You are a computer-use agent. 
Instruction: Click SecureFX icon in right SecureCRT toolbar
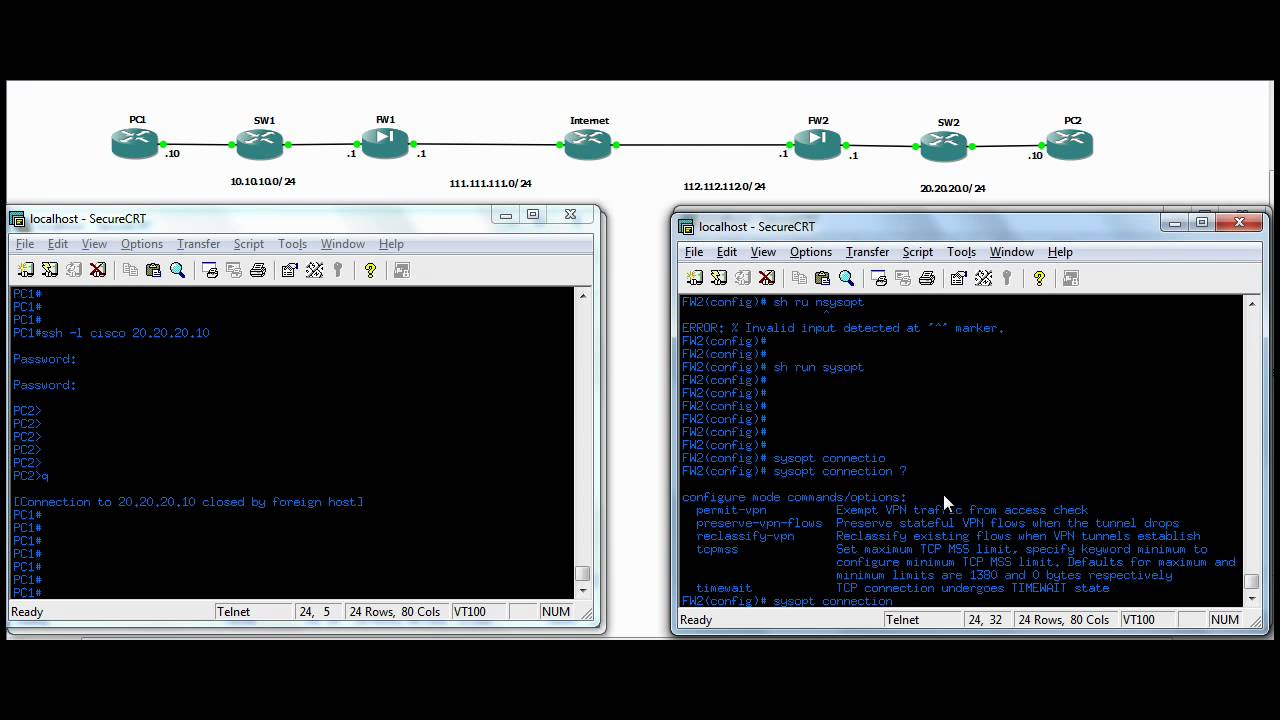pos(1071,278)
